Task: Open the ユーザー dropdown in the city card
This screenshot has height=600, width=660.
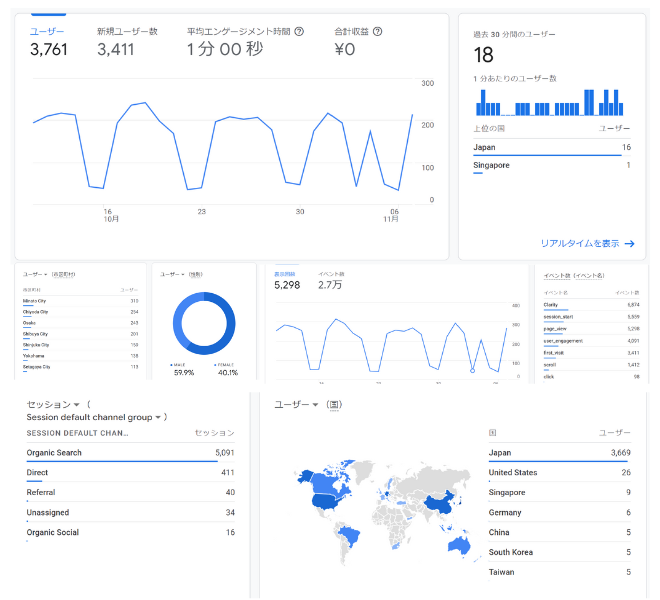Action: 37,274
